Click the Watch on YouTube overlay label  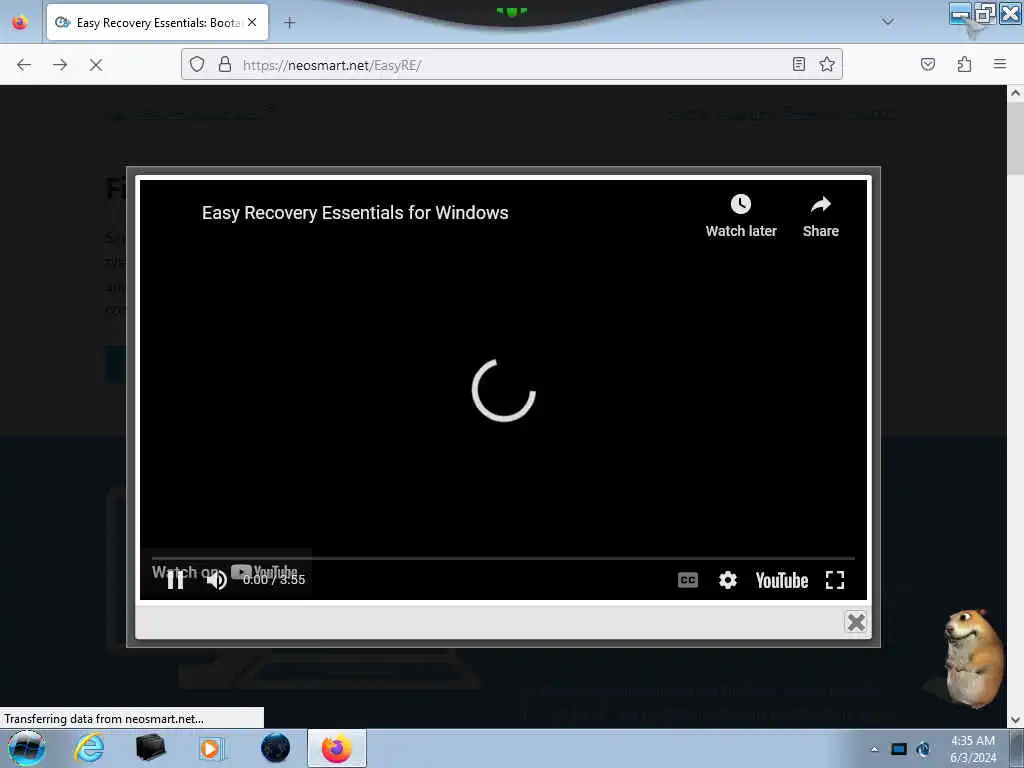point(225,572)
